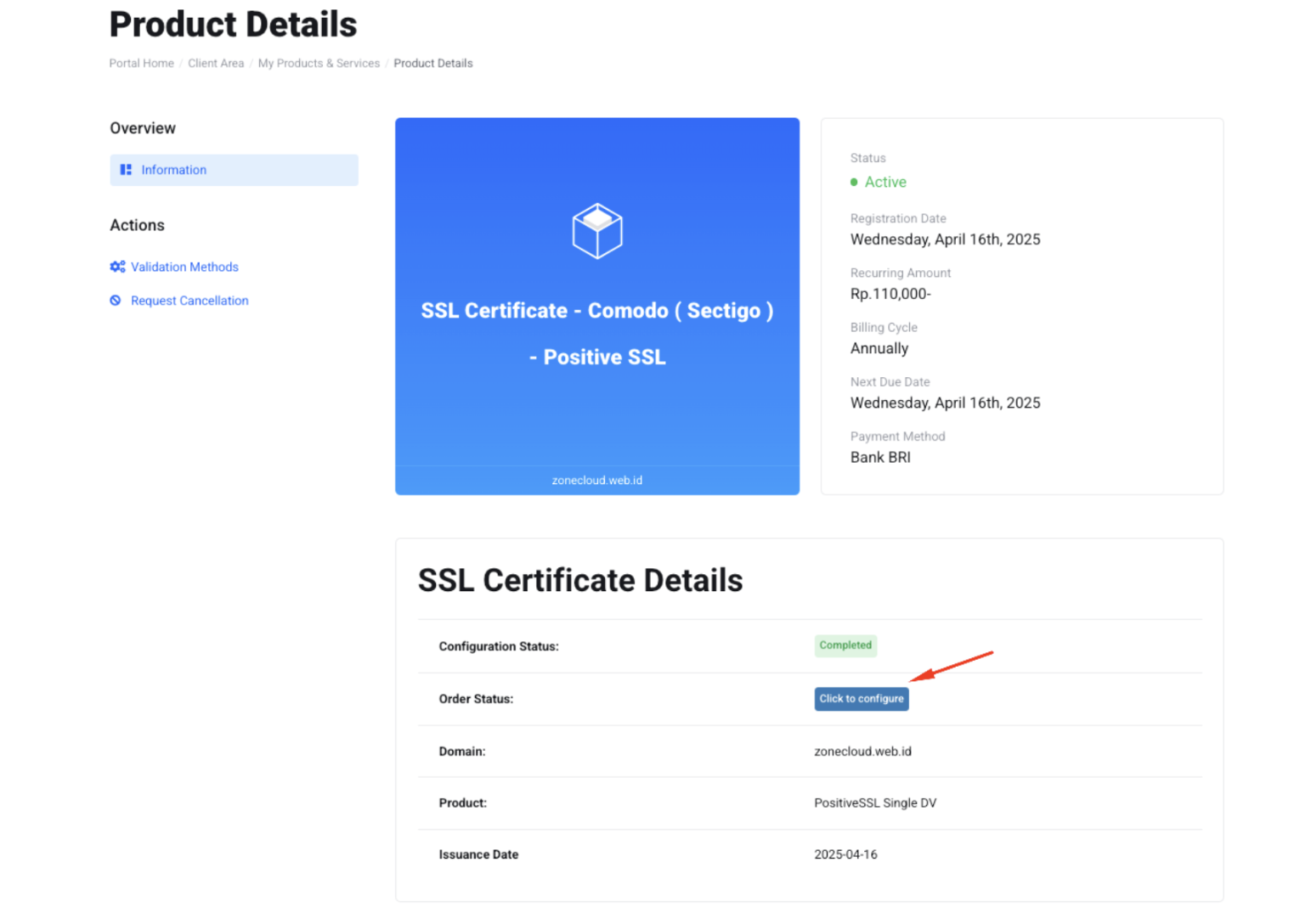Click the Issuance Date label
Screen dimensions: 1300x924
click(x=478, y=855)
